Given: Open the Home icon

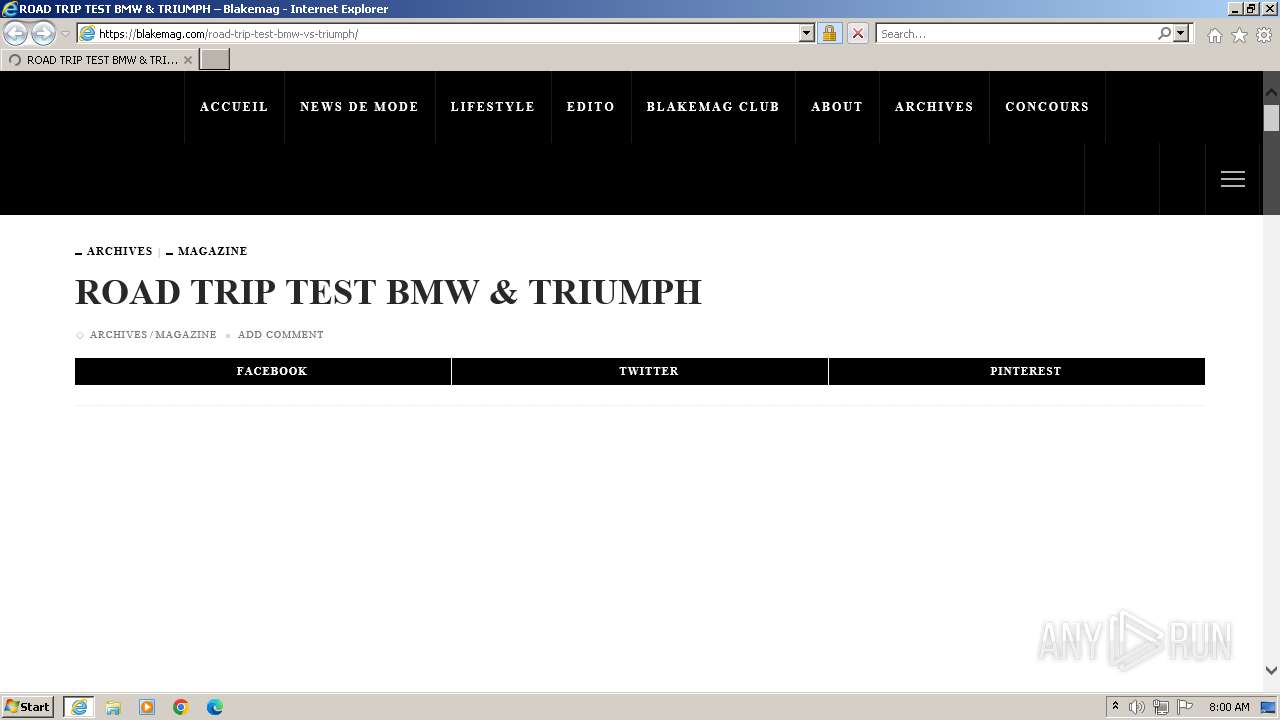Looking at the screenshot, I should (x=1214, y=35).
